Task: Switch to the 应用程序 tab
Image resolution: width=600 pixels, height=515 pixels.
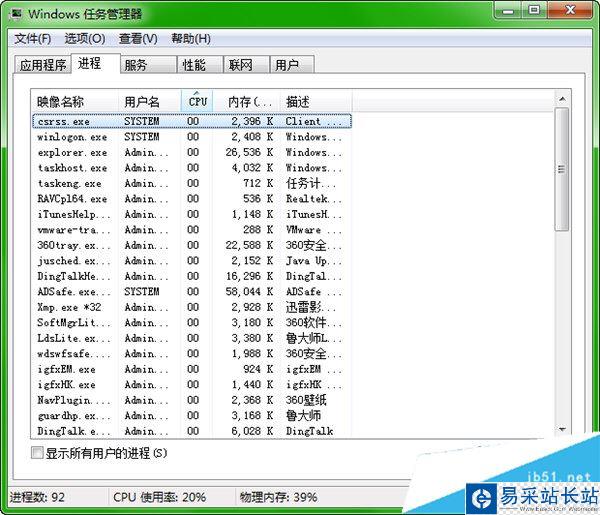Action: point(43,65)
